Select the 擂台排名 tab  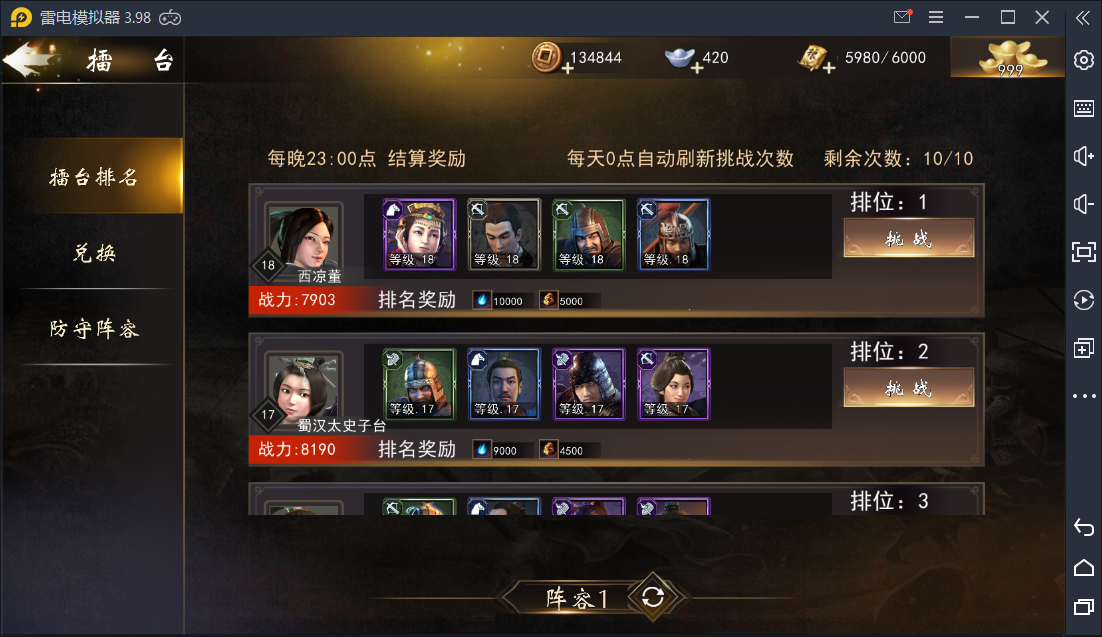[93, 176]
